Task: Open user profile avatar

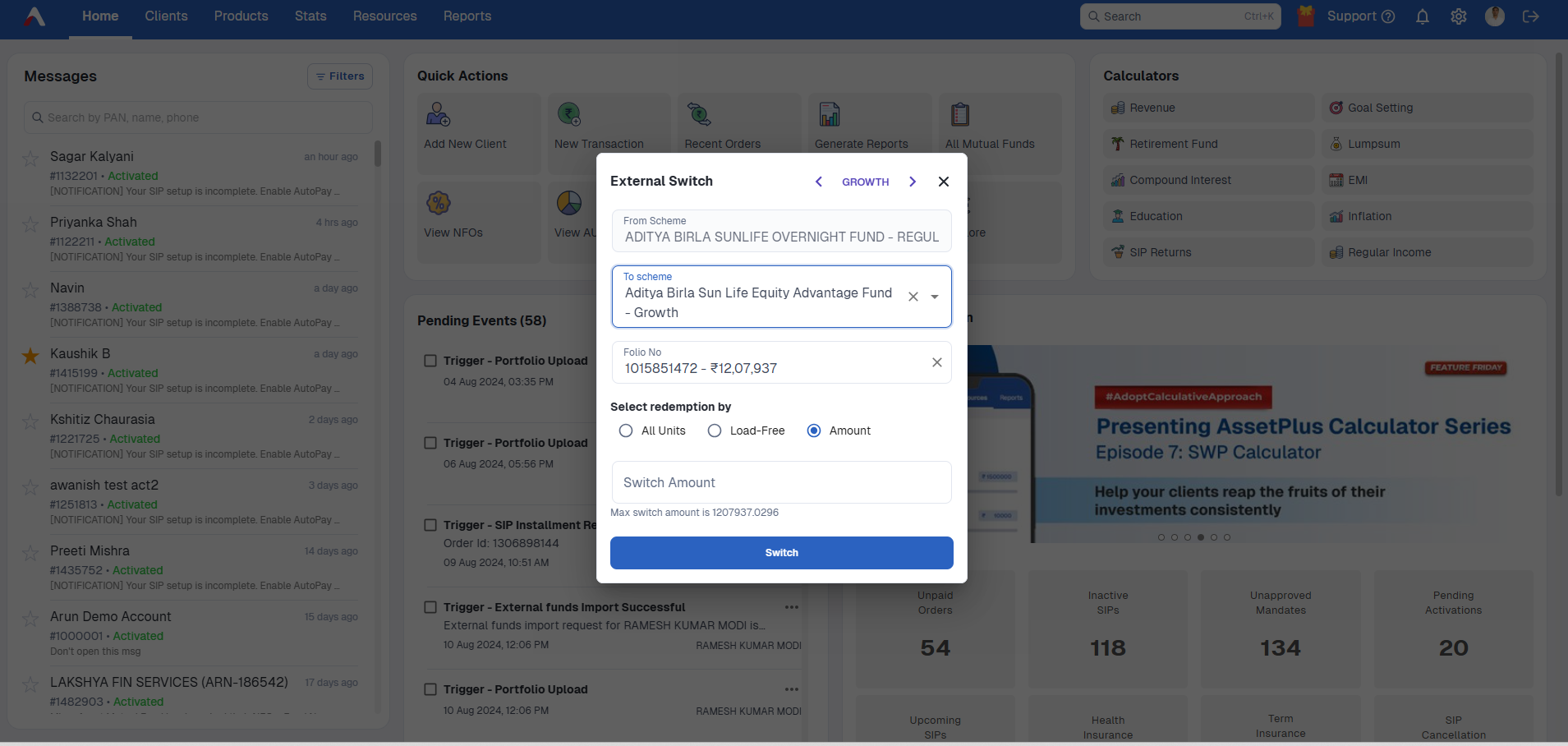Action: (1495, 16)
